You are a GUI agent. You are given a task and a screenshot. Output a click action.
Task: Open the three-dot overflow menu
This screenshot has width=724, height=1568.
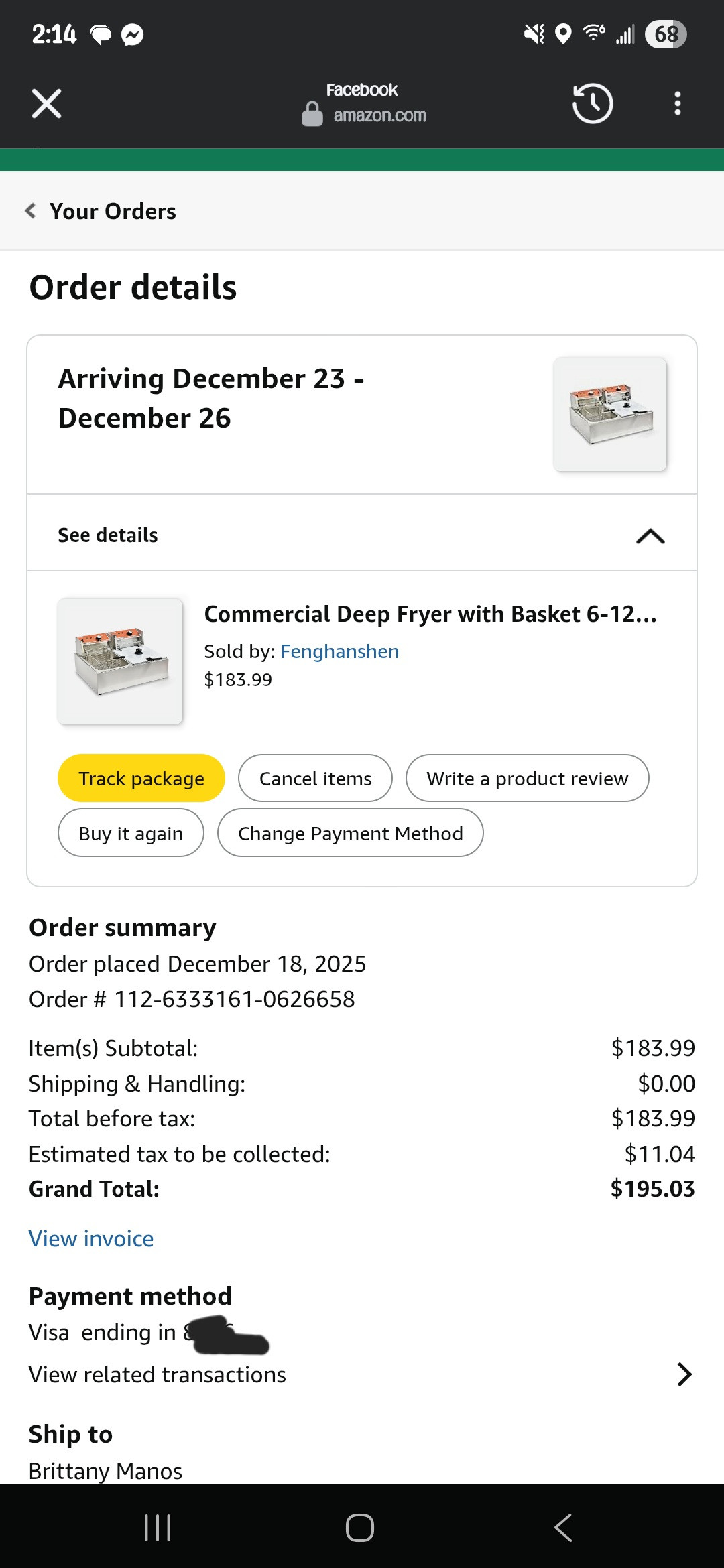click(678, 103)
